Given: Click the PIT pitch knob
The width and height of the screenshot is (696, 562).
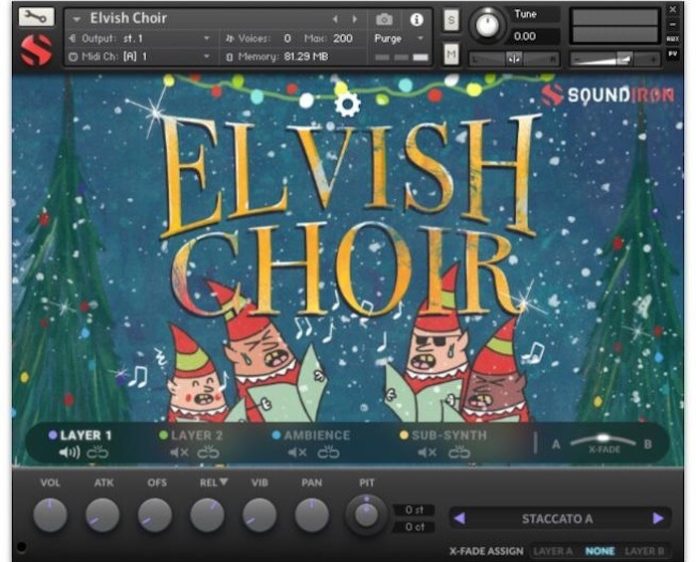Looking at the screenshot, I should point(366,515).
